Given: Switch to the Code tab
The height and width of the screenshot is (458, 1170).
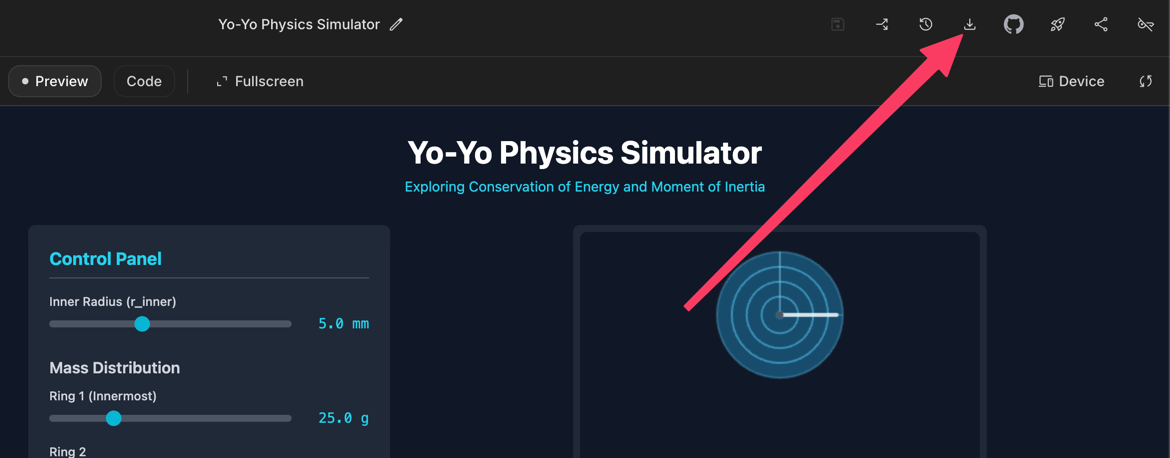Looking at the screenshot, I should [144, 81].
